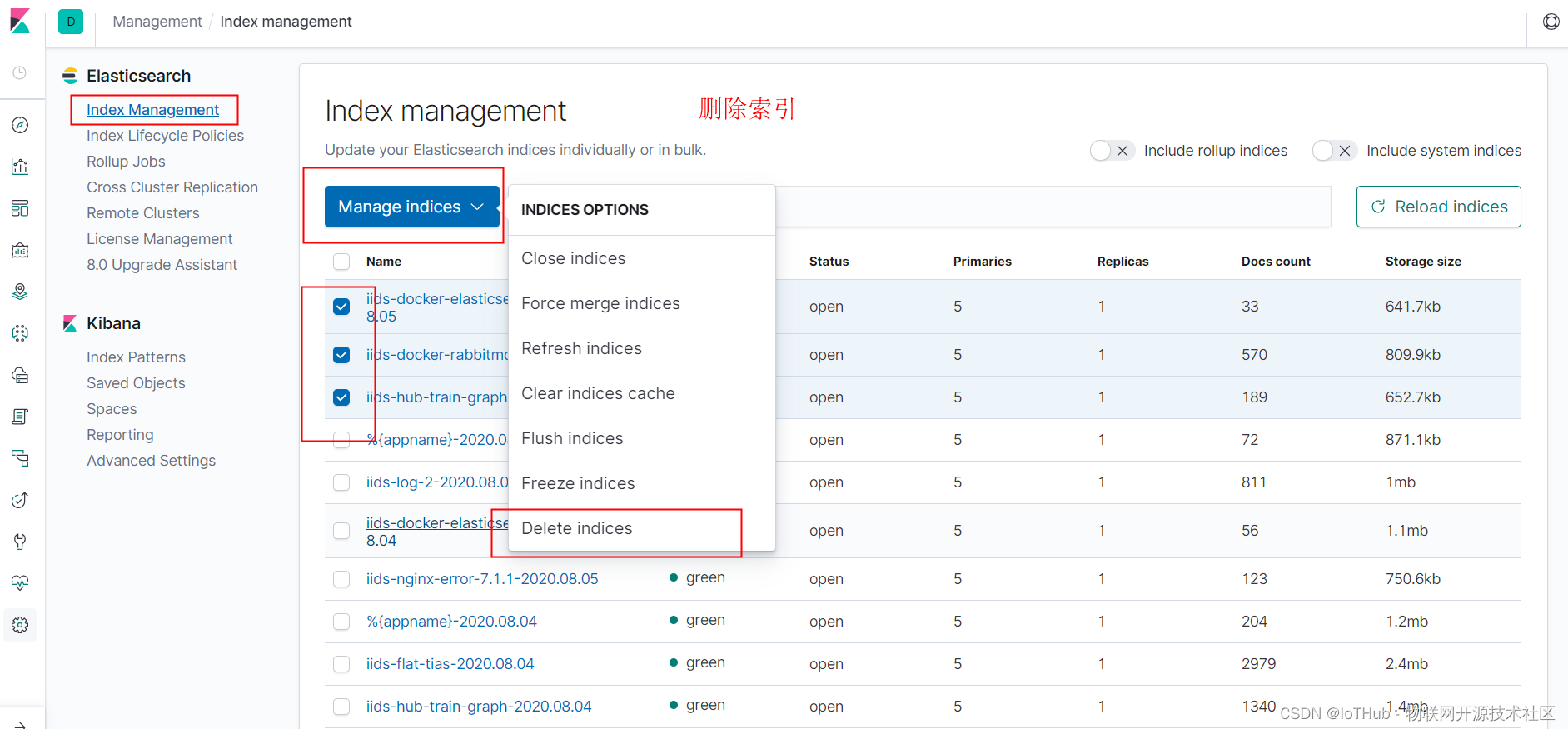Open Management gear icon in sidebar
Screen dimensions: 1568x729
pos(20,625)
